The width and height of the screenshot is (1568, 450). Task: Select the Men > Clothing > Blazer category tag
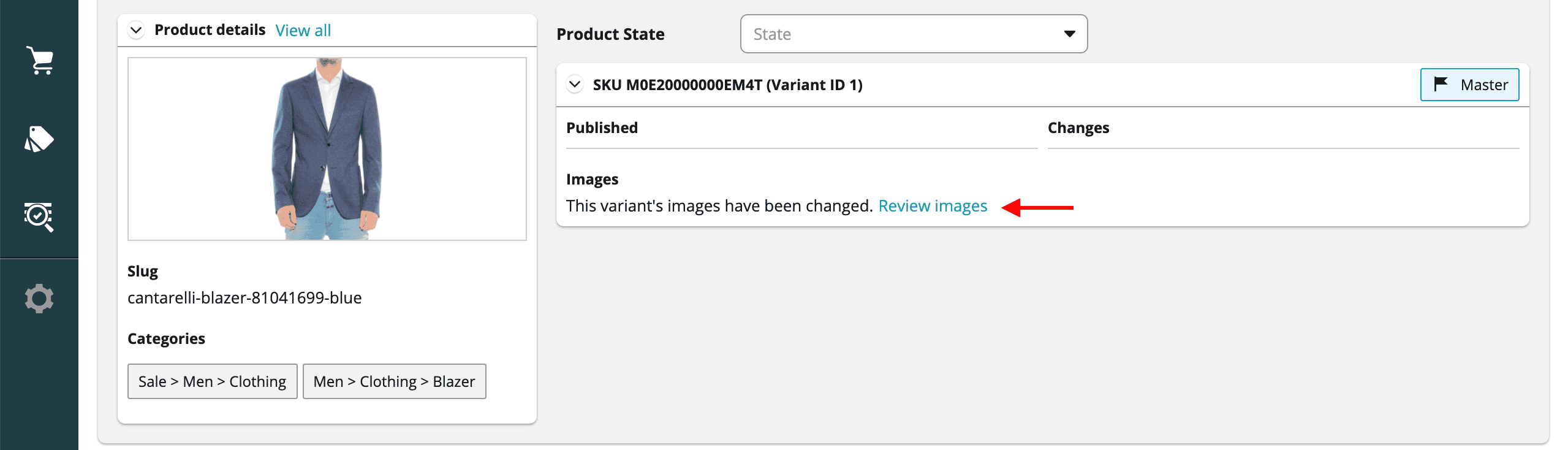coord(394,381)
